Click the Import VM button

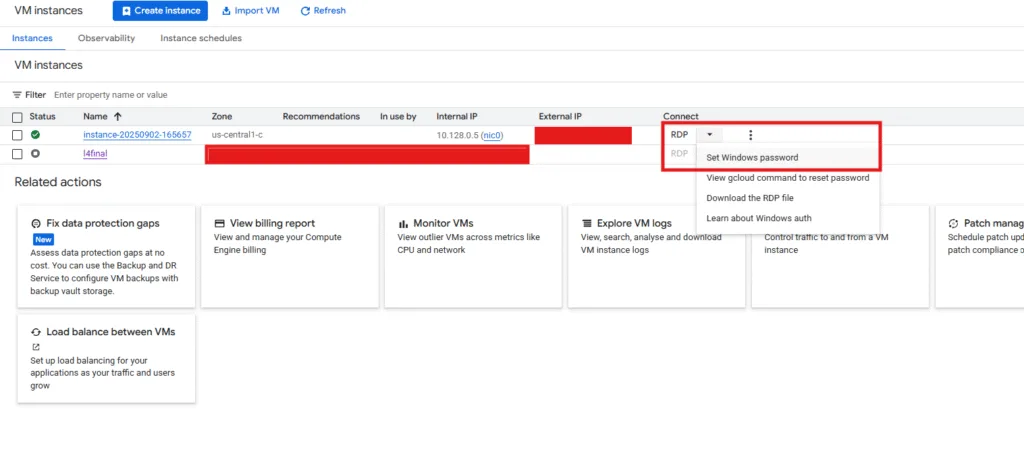coord(251,10)
